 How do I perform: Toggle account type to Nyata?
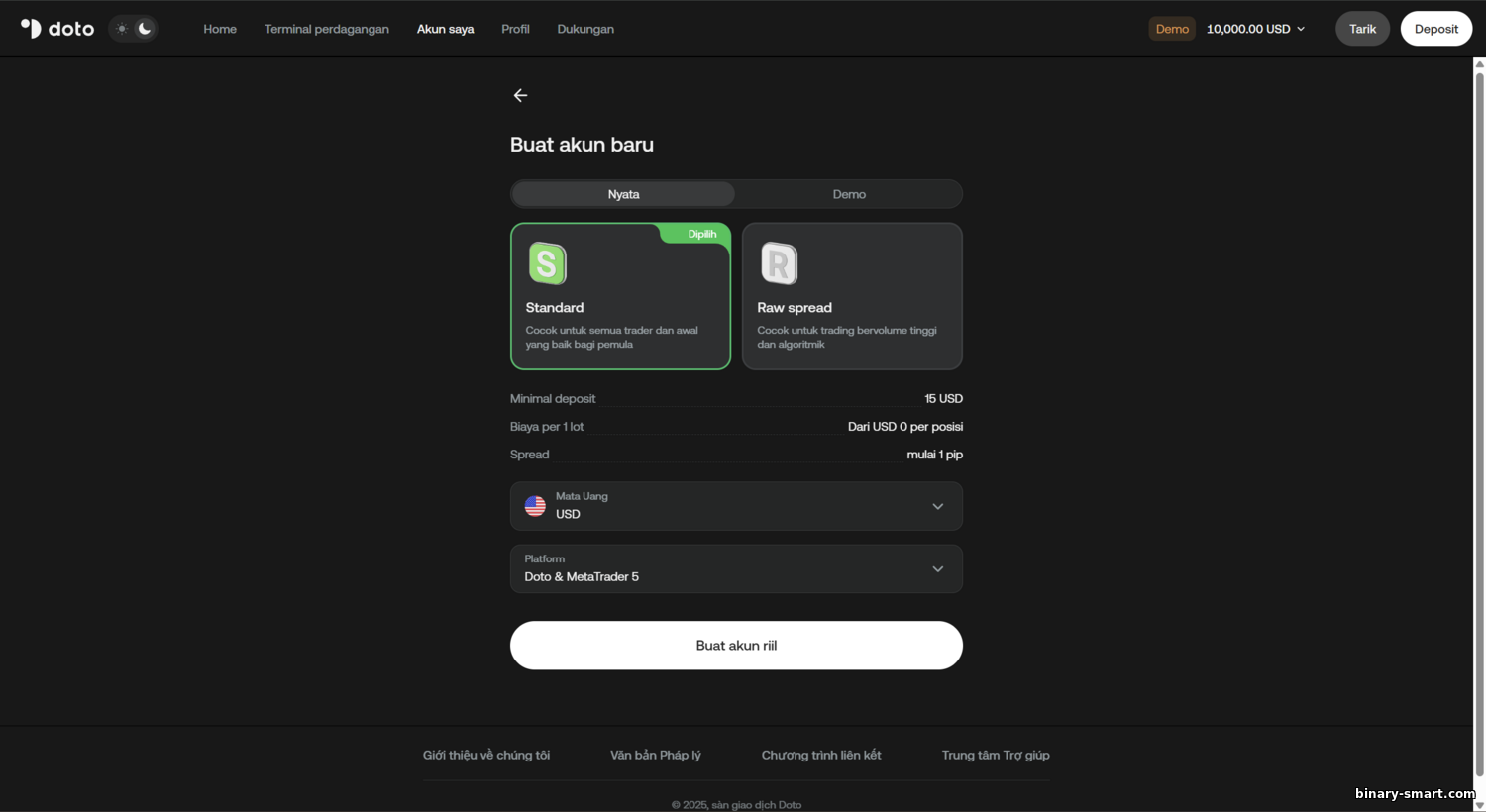click(x=623, y=194)
